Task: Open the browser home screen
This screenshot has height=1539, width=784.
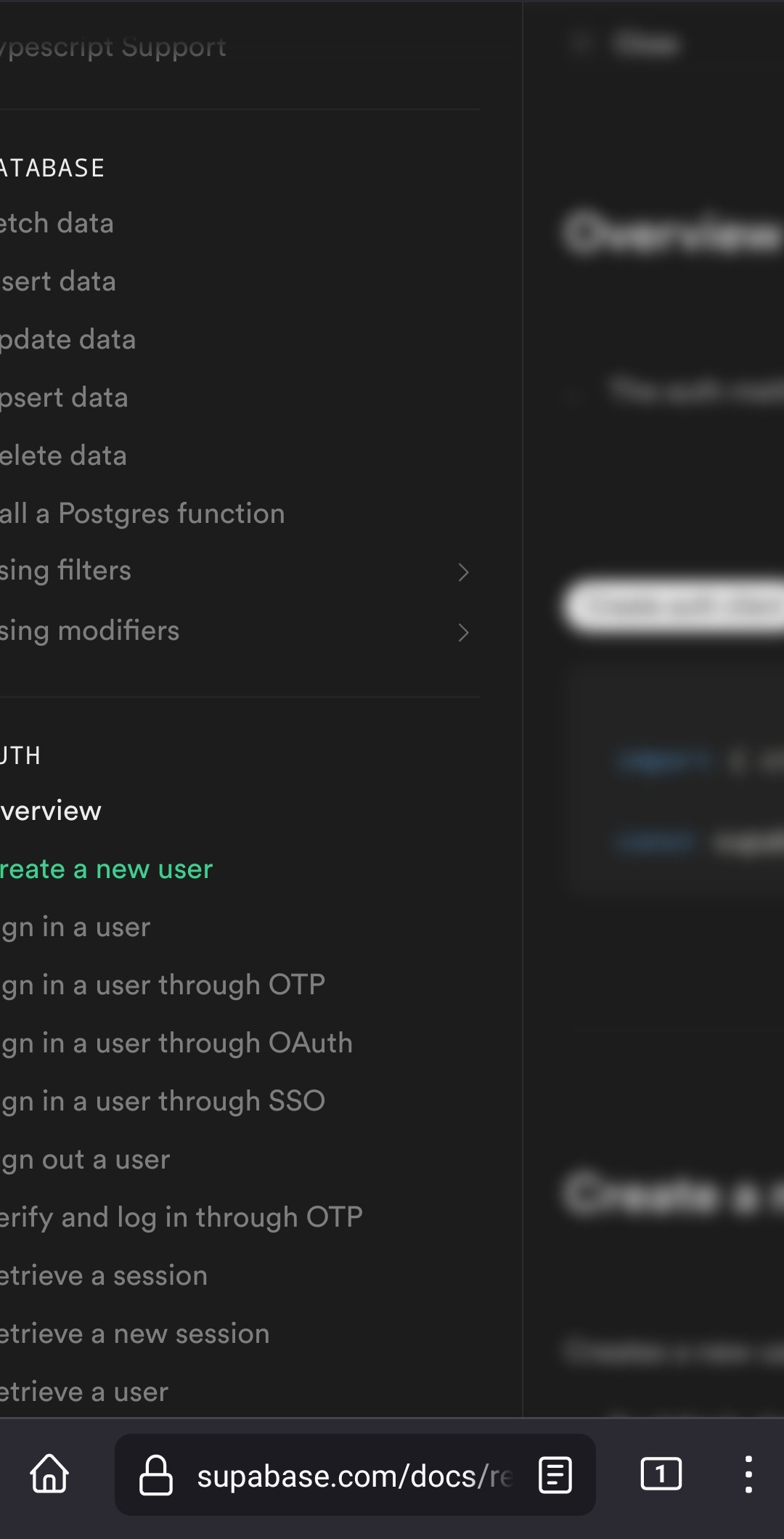Action: point(49,1476)
